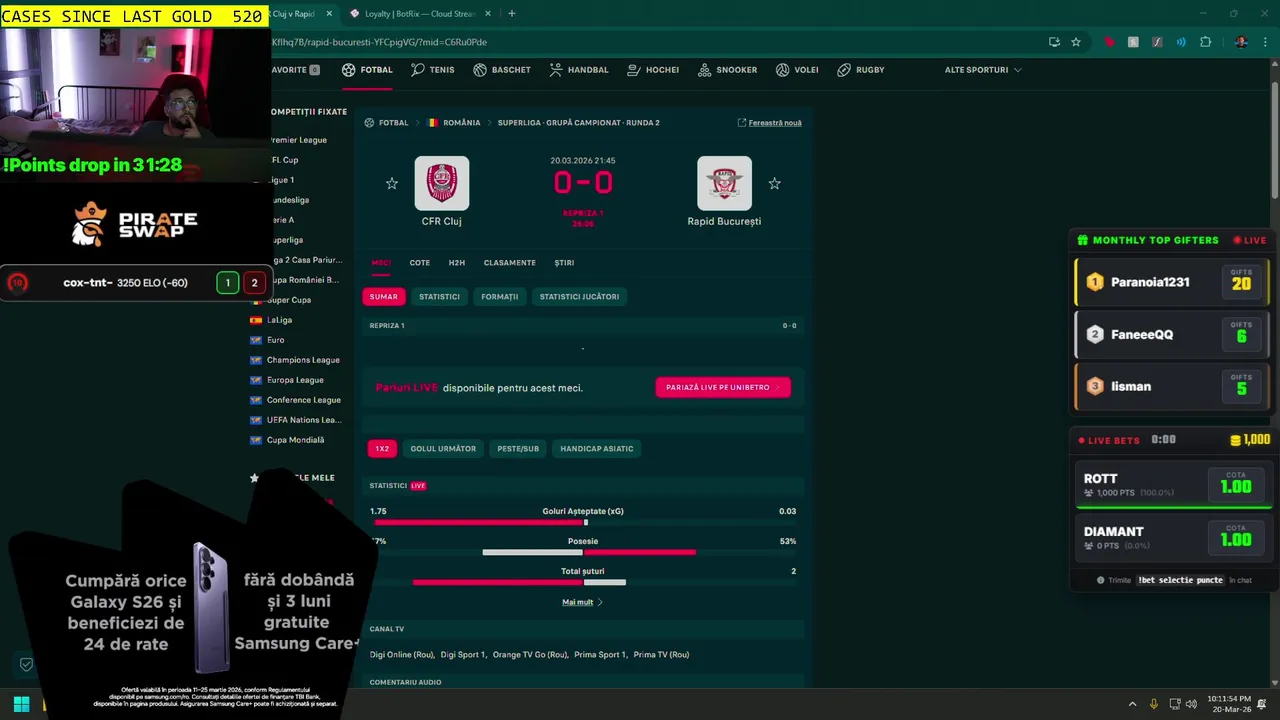Bookmark this page with the star icon
Image resolution: width=1280 pixels, height=720 pixels.
point(1076,42)
